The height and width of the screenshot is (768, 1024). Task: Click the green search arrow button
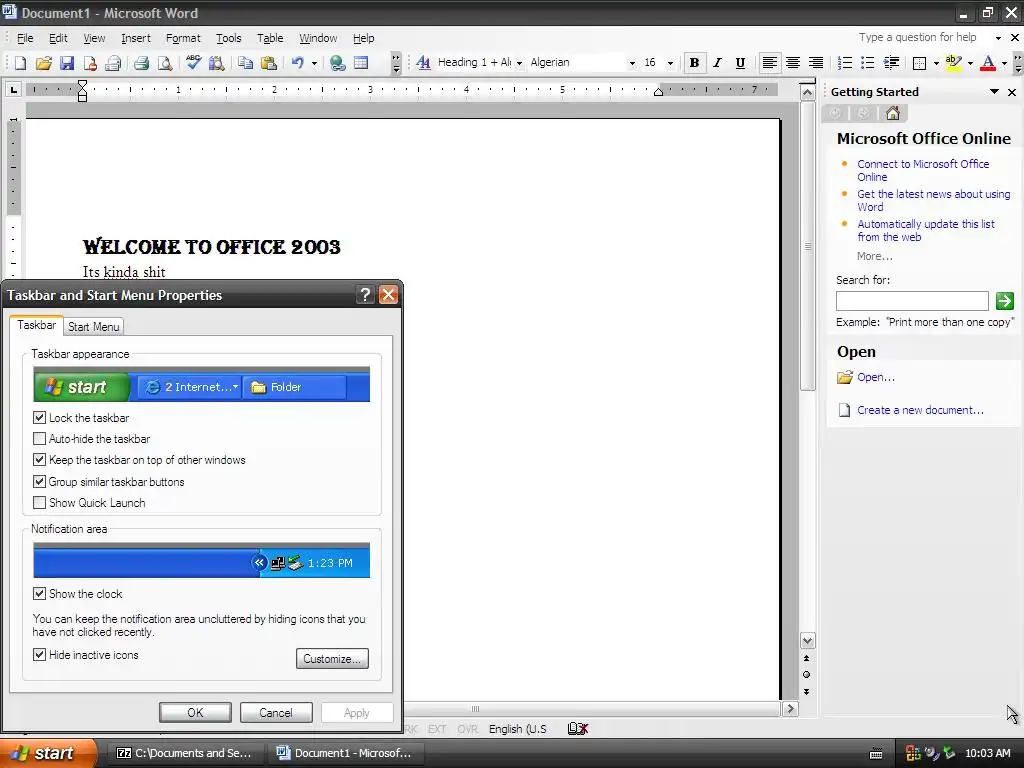tap(1004, 300)
